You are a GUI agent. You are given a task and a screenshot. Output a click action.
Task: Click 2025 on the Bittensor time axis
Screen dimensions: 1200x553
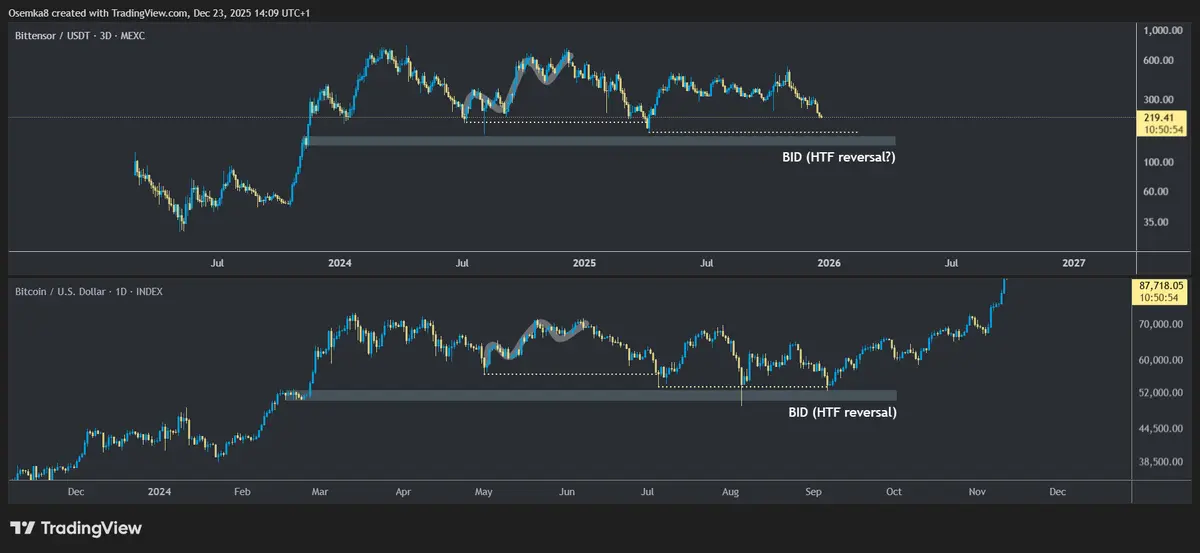tap(584, 263)
